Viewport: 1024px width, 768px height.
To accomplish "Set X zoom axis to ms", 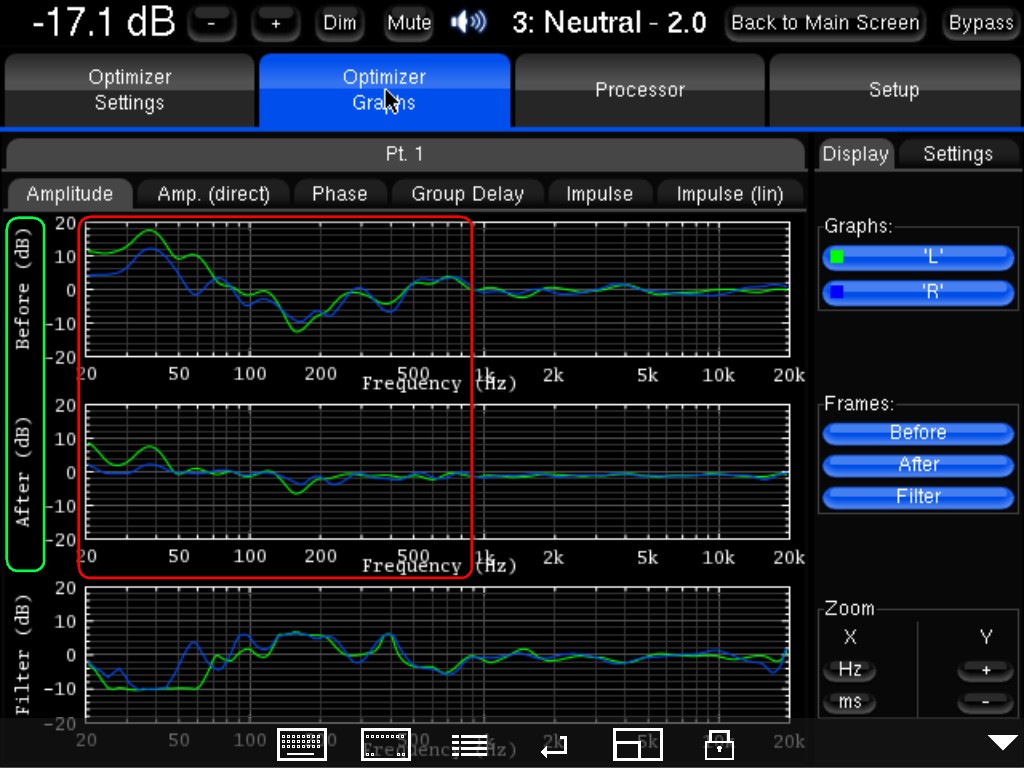I will coord(850,702).
